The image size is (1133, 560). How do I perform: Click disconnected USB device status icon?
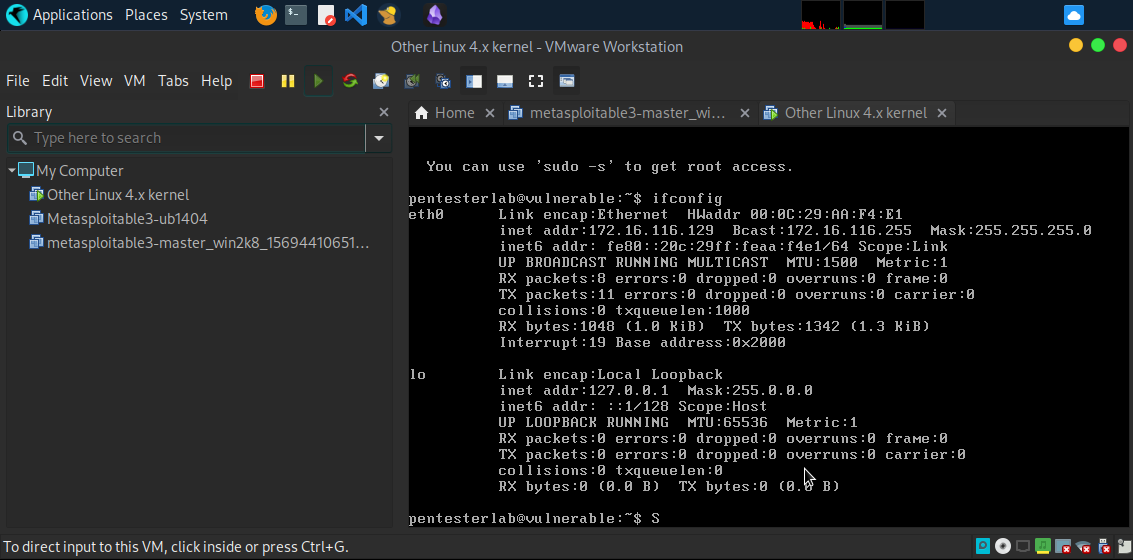[1103, 546]
